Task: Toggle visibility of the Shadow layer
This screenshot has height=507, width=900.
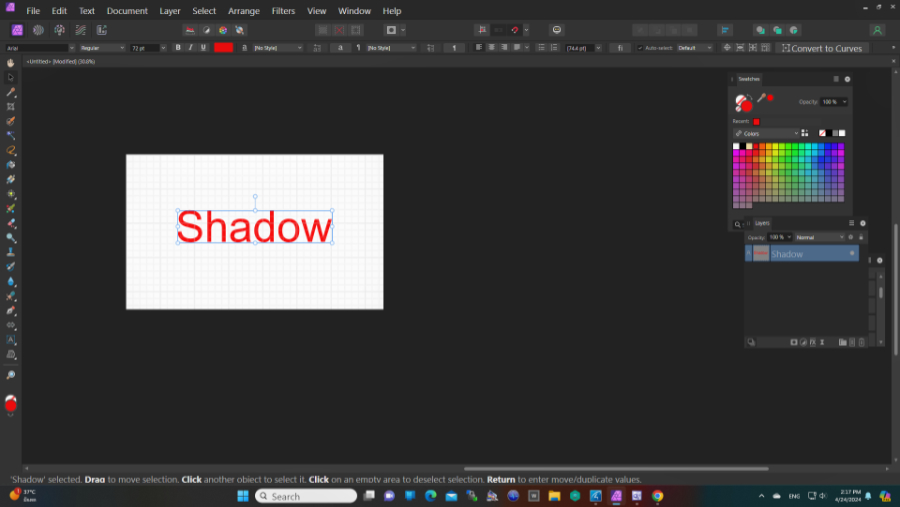Action: click(852, 254)
